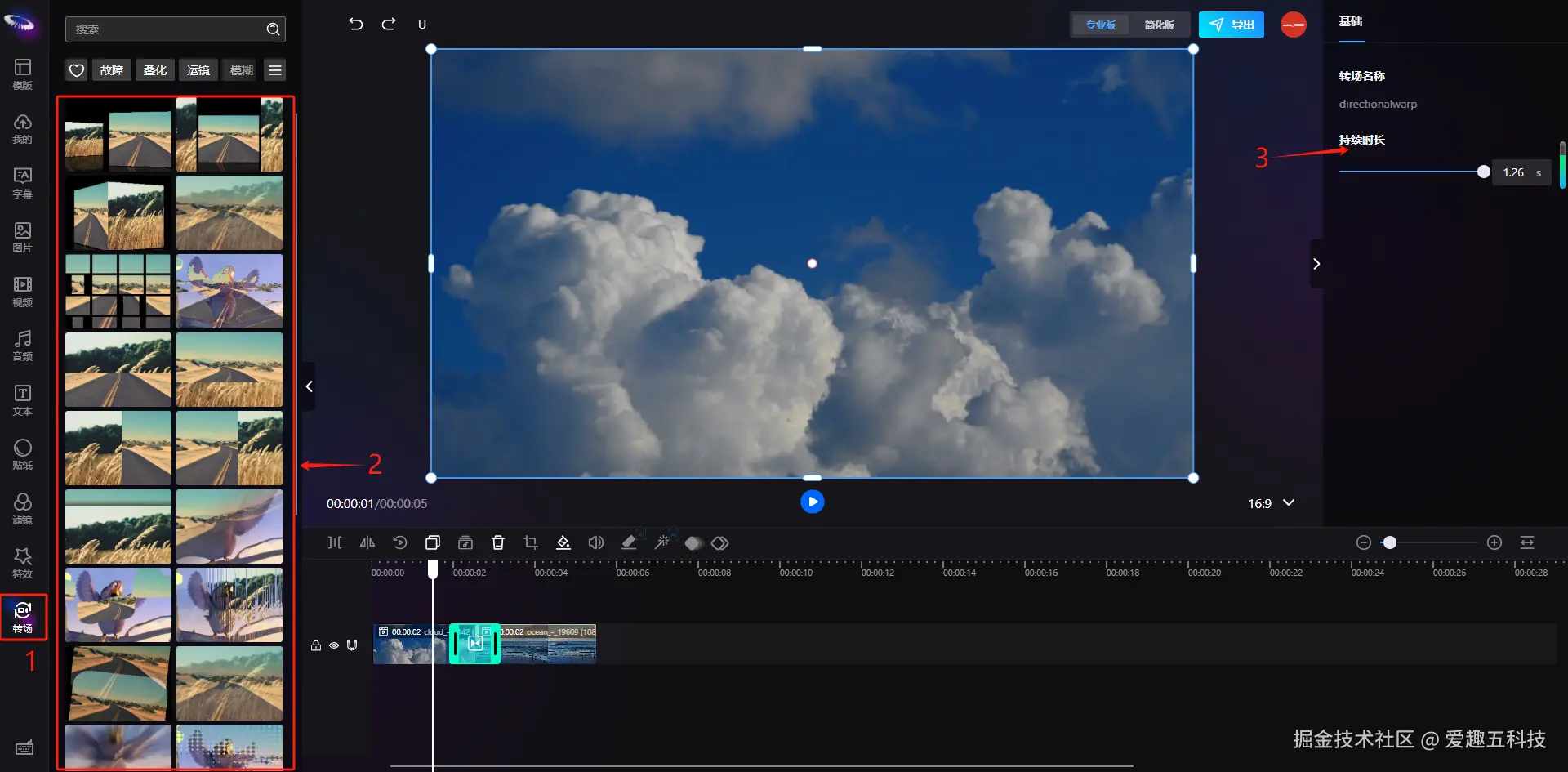Zoom in the timeline with plus button

tap(1494, 542)
